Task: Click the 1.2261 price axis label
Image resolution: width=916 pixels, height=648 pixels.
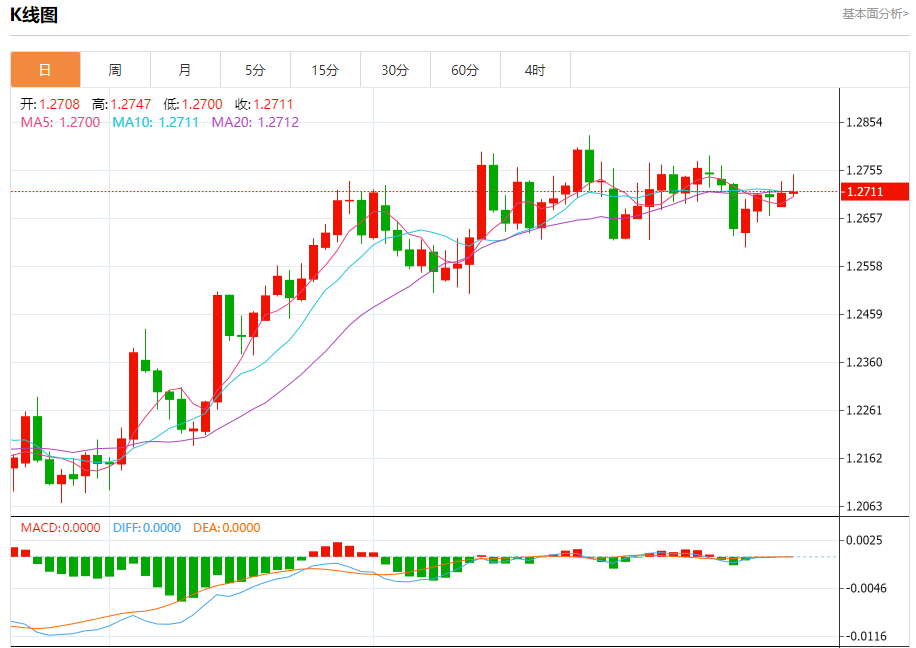Action: (864, 410)
